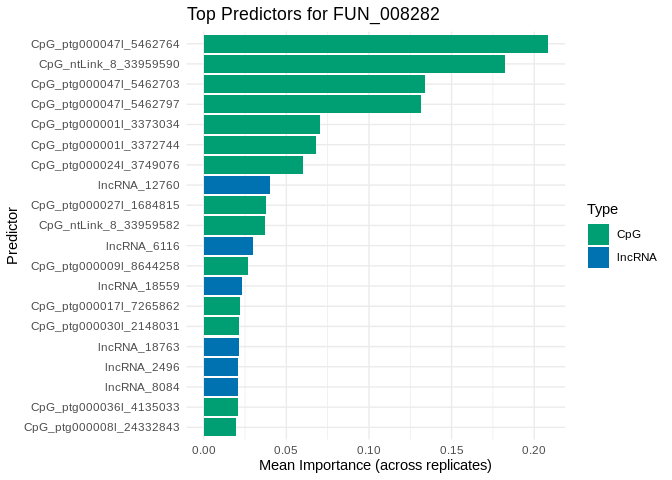Select the lncRNA_8084 bar
The height and width of the screenshot is (480, 672).
221,387
